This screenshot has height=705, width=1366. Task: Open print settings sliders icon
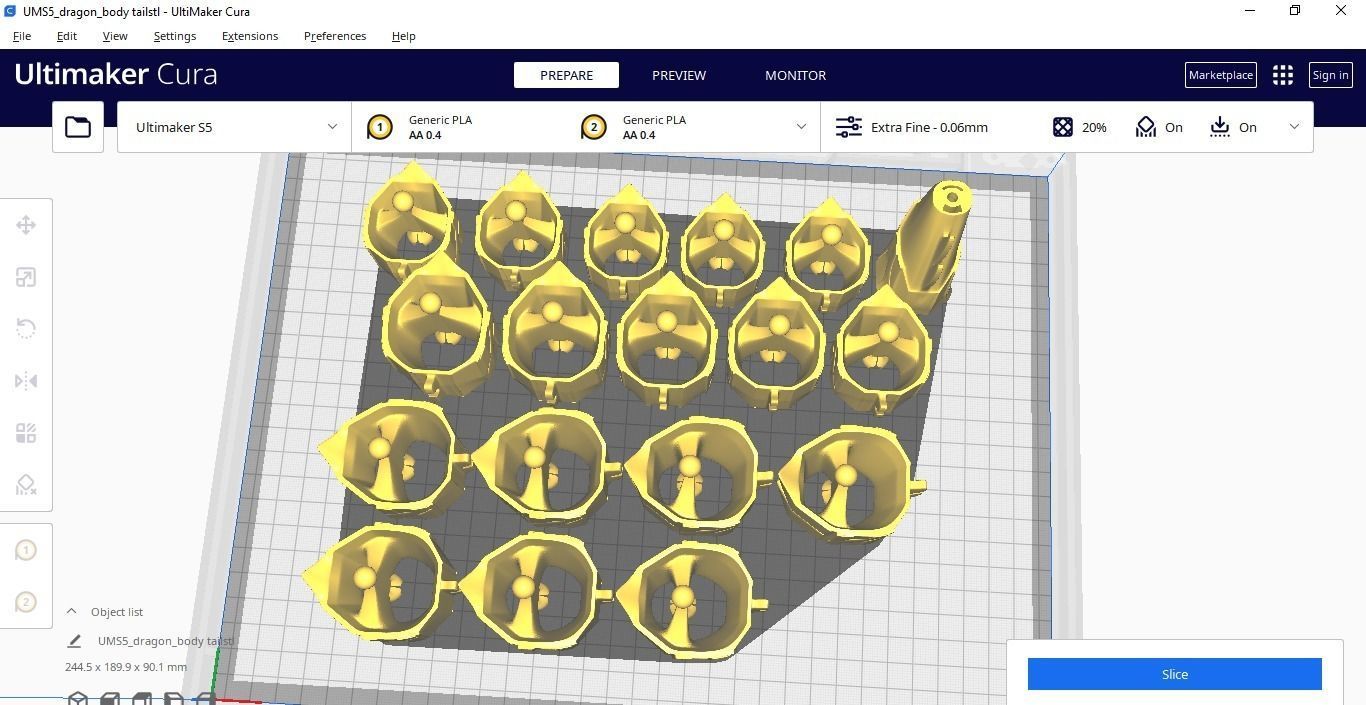coord(849,127)
